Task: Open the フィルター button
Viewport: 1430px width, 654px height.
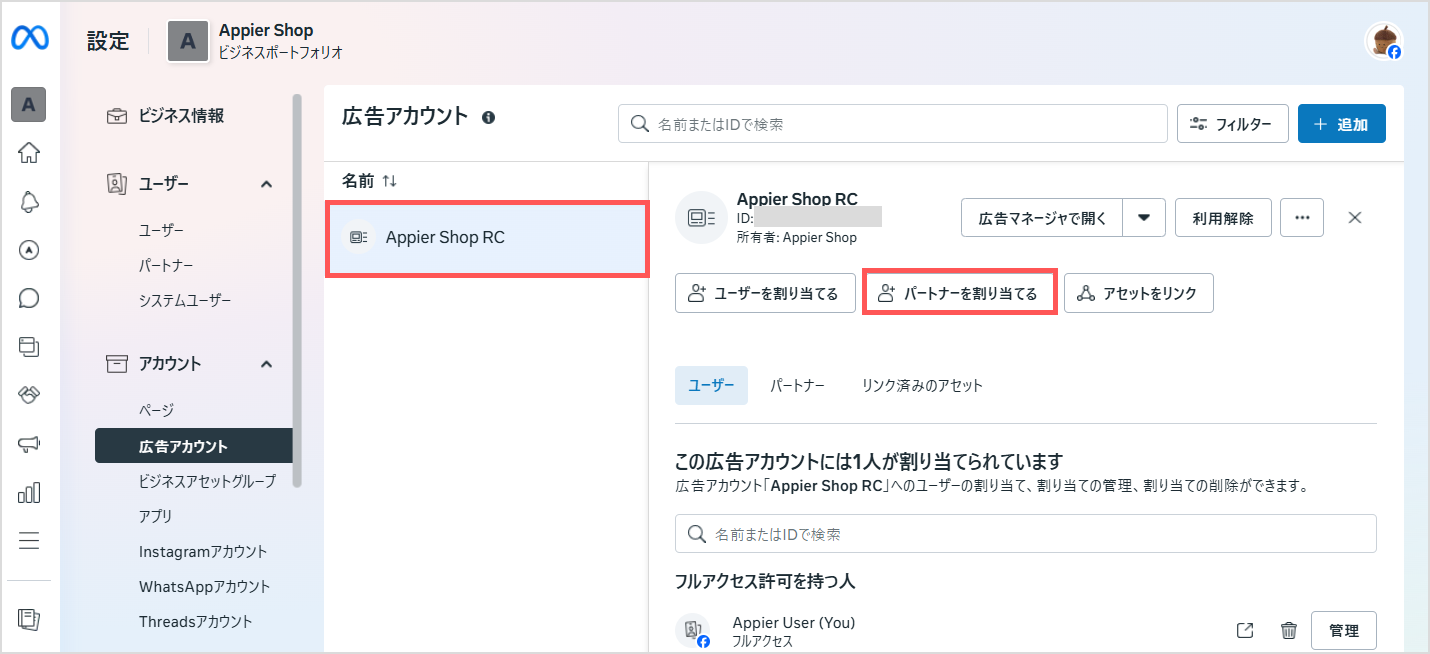Action: [1232, 124]
